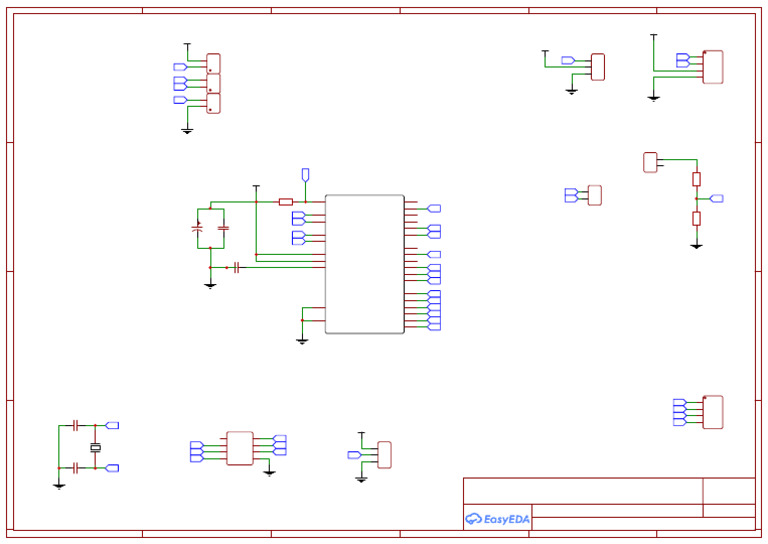Select the middle of the three stacked connectors
768x544 pixels.
(x=213, y=84)
